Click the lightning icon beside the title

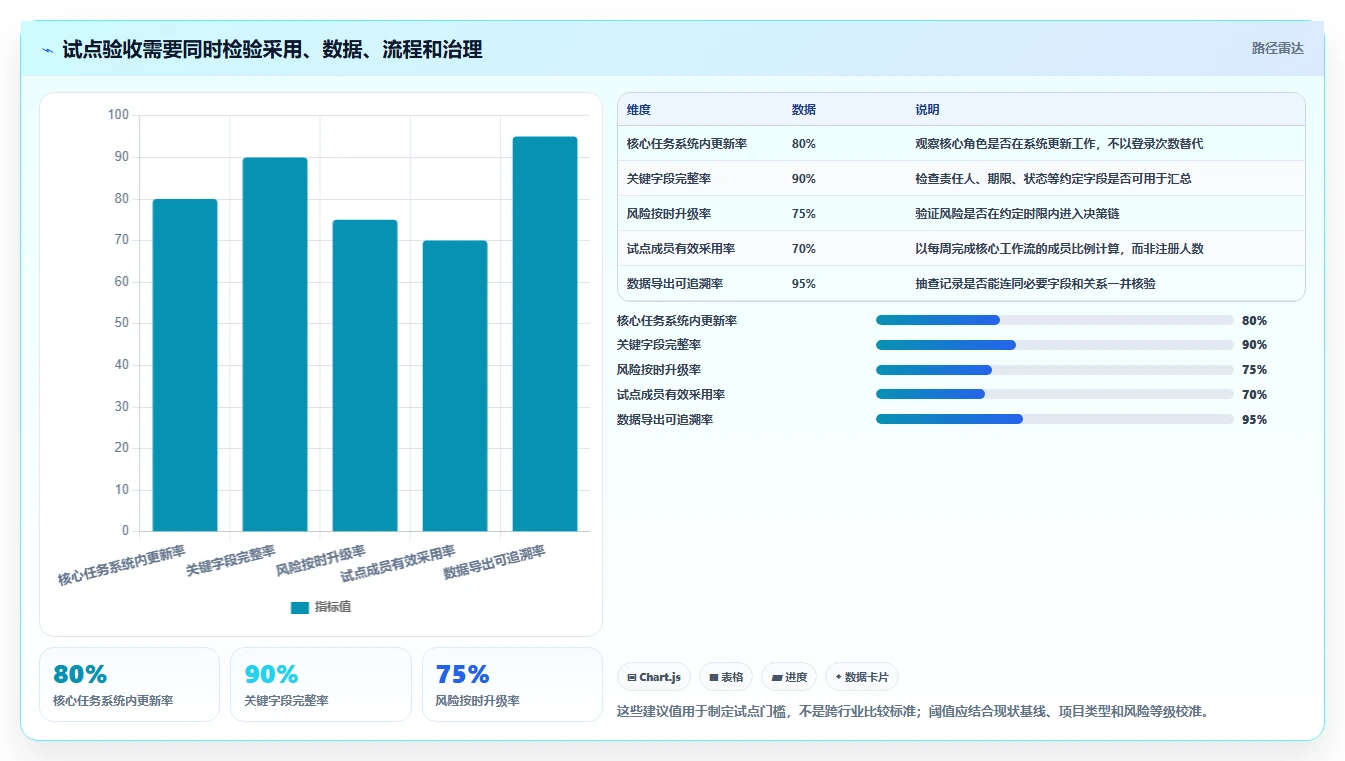point(47,50)
